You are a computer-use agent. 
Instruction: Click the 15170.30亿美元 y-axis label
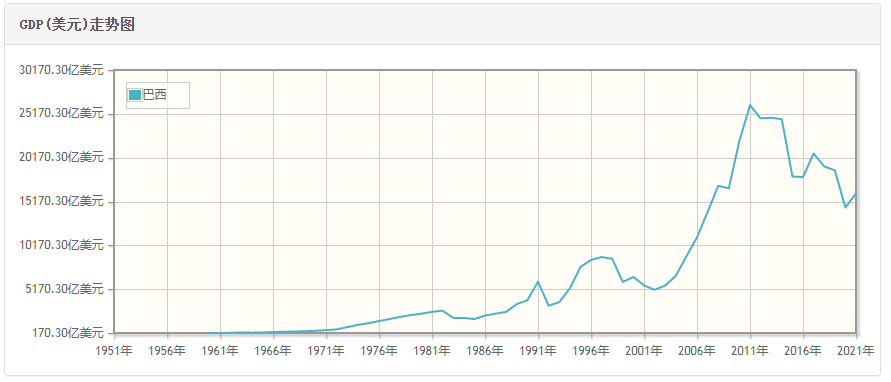click(x=62, y=201)
